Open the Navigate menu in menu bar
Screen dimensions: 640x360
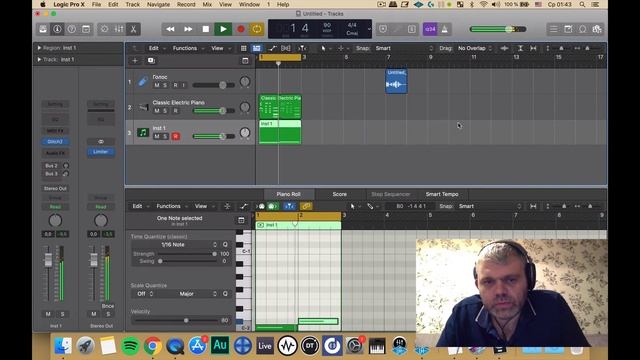coord(158,4)
